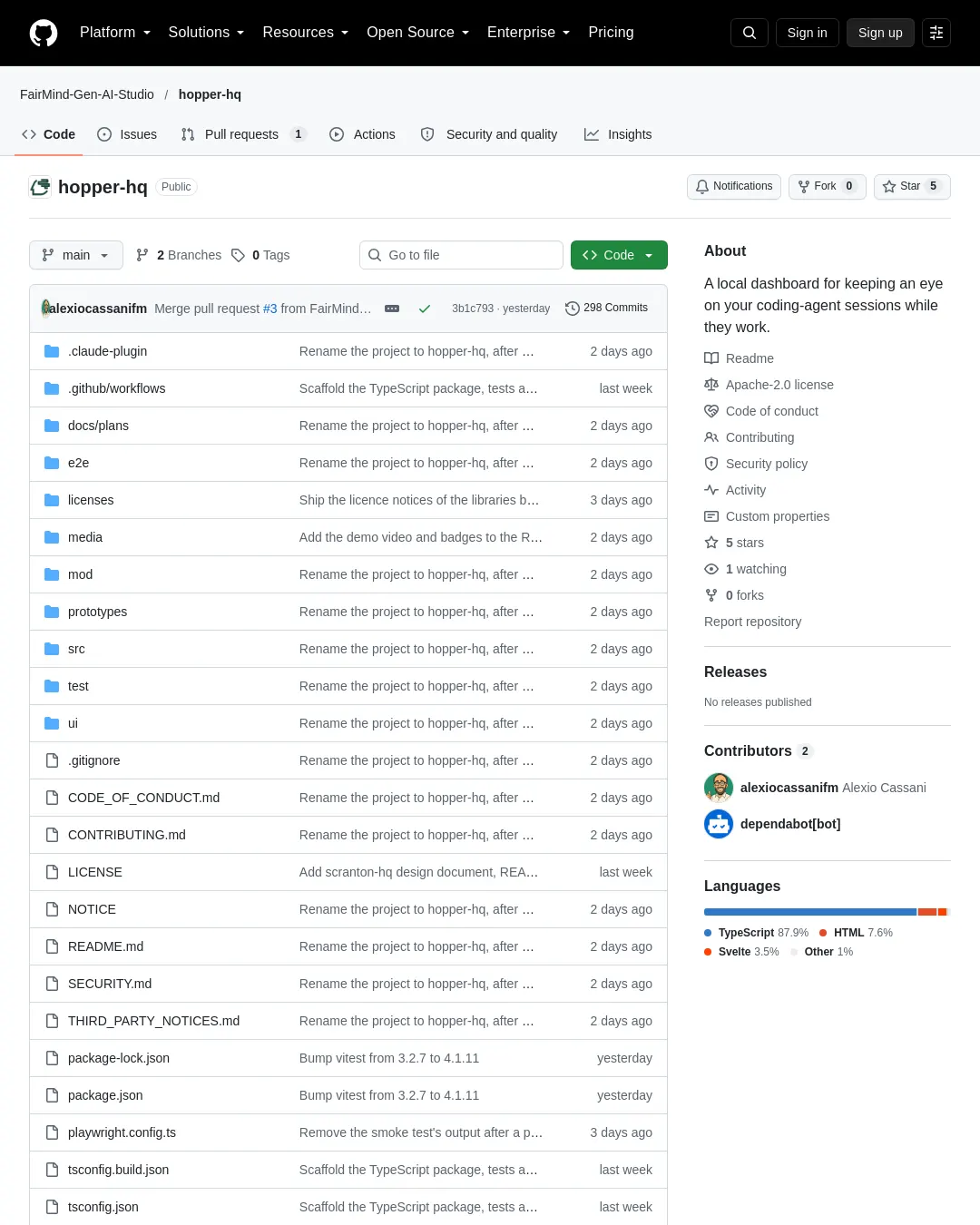Star the hopper-hq repository
Viewport: 980px width, 1225px height.
coord(912,186)
